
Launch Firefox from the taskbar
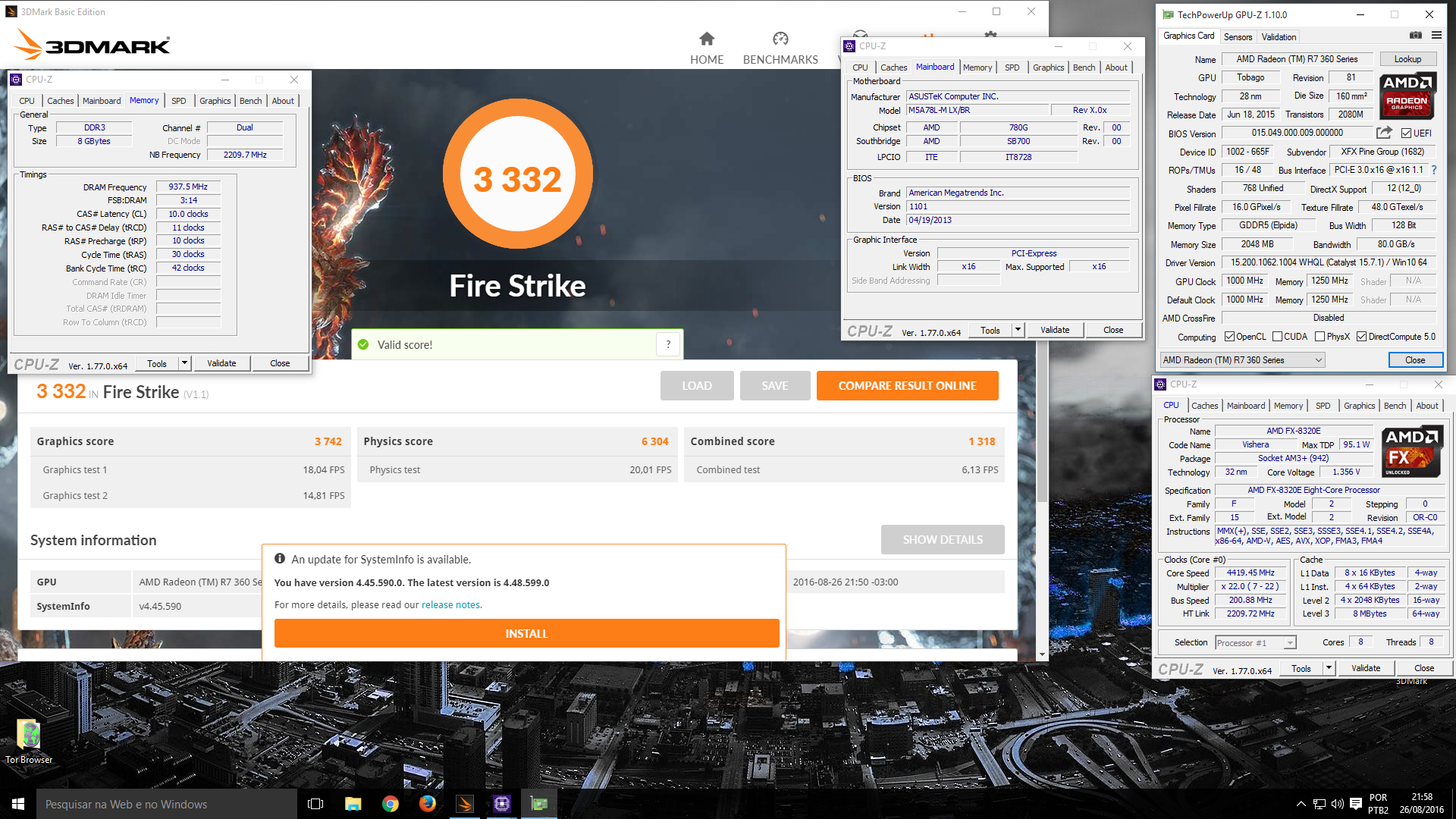(x=427, y=804)
